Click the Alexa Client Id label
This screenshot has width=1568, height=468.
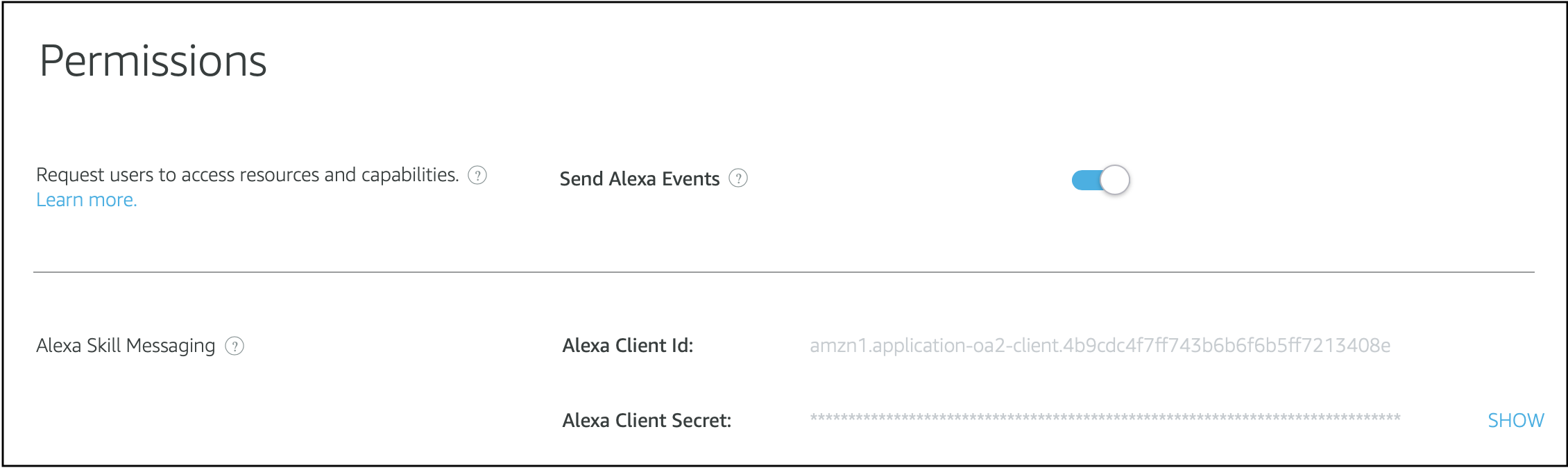(627, 346)
